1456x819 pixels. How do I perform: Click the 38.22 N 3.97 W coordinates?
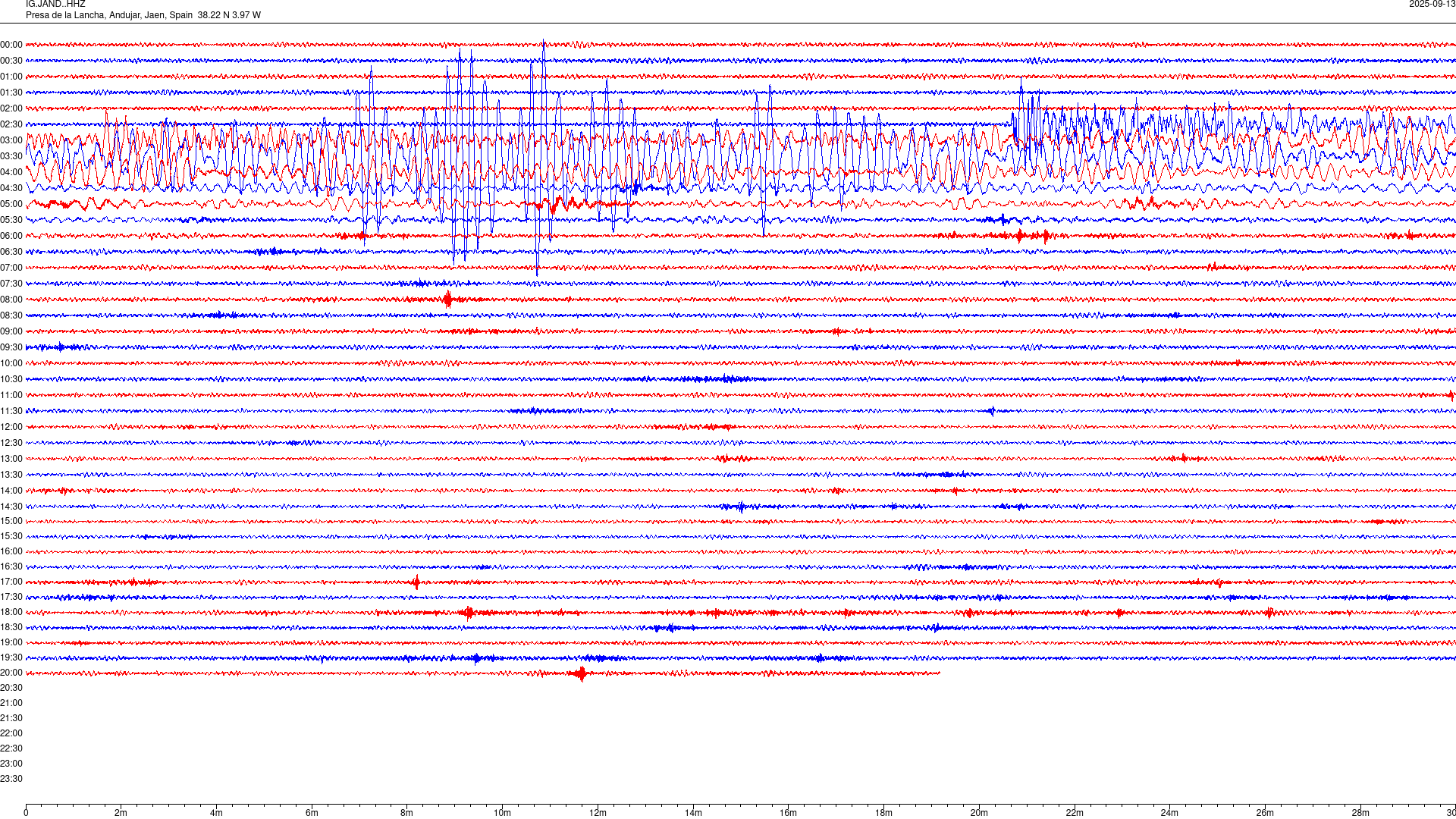(x=229, y=15)
